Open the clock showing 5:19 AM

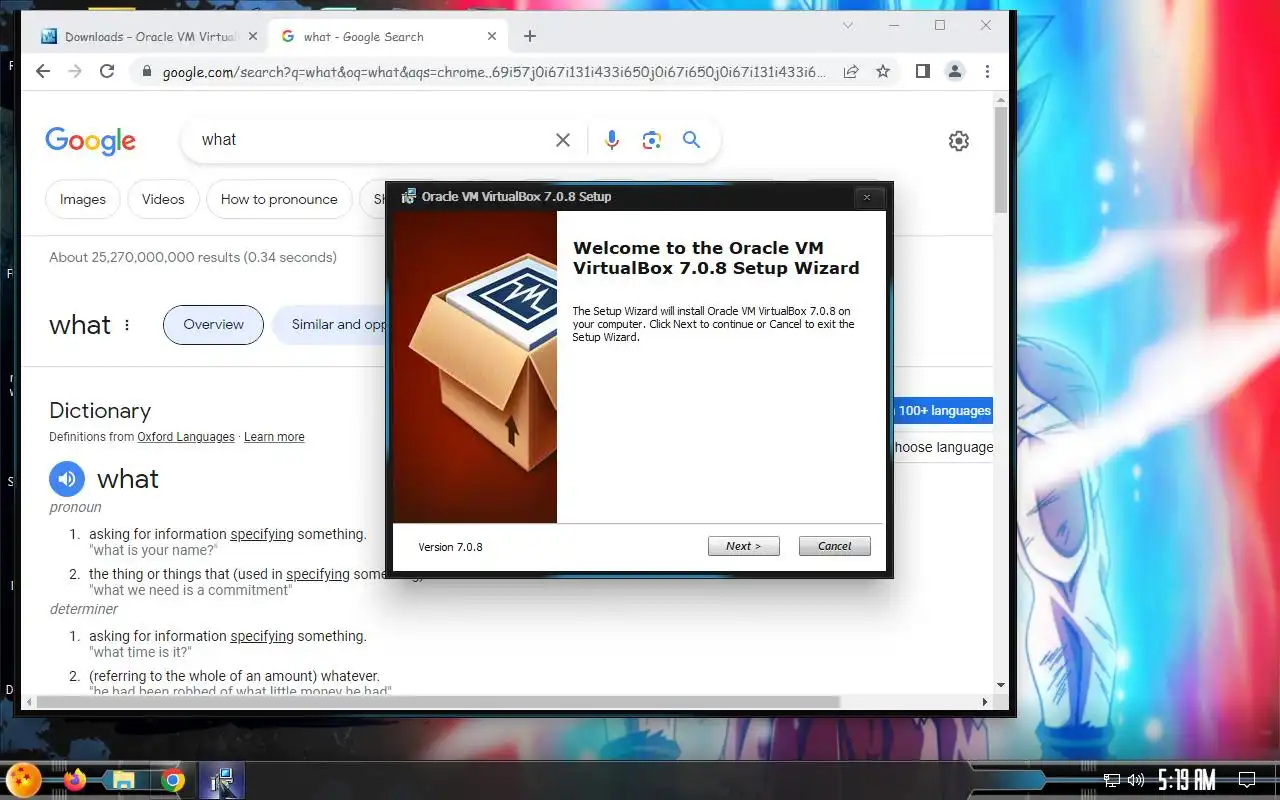(1187, 780)
